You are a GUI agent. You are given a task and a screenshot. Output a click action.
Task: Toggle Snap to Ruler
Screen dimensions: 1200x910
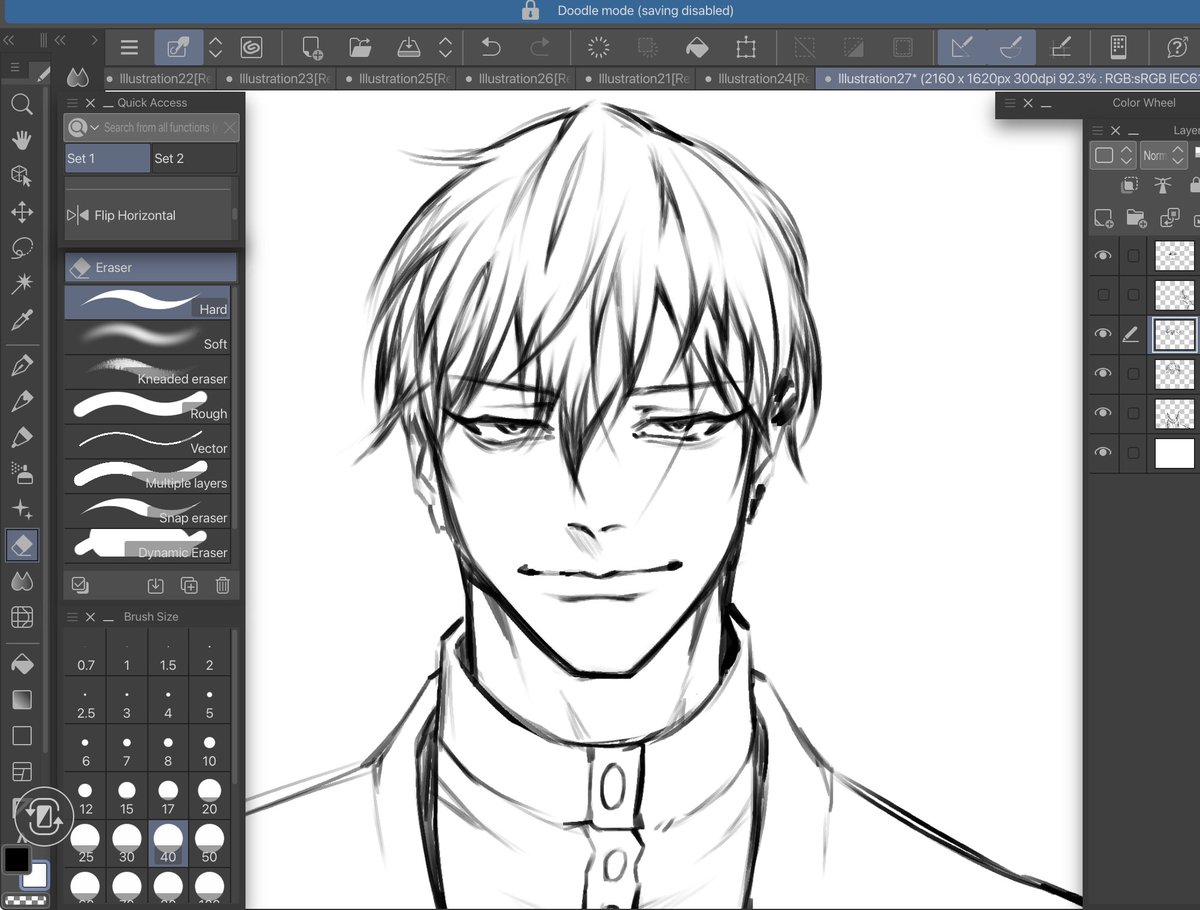[x=960, y=47]
